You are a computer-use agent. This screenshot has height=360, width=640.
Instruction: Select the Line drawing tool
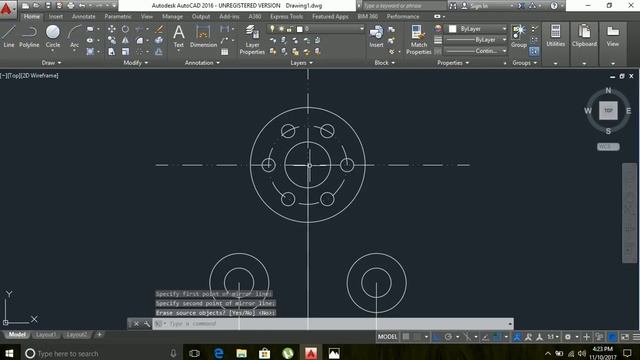(9, 36)
